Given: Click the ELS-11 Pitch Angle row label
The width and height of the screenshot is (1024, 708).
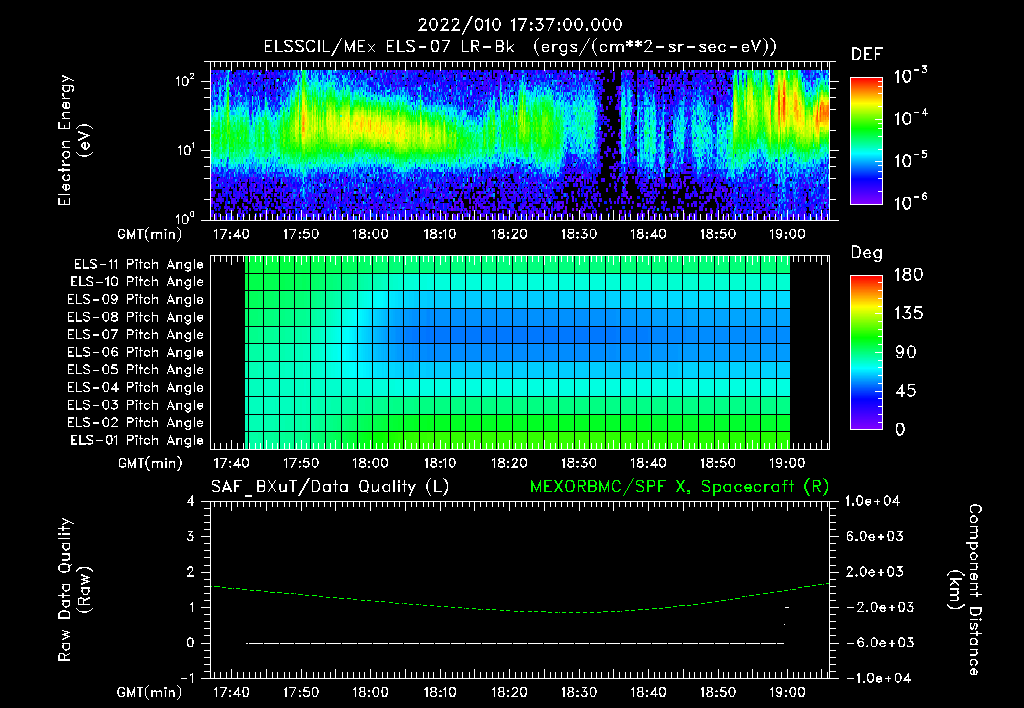Looking at the screenshot, I should coord(138,265).
